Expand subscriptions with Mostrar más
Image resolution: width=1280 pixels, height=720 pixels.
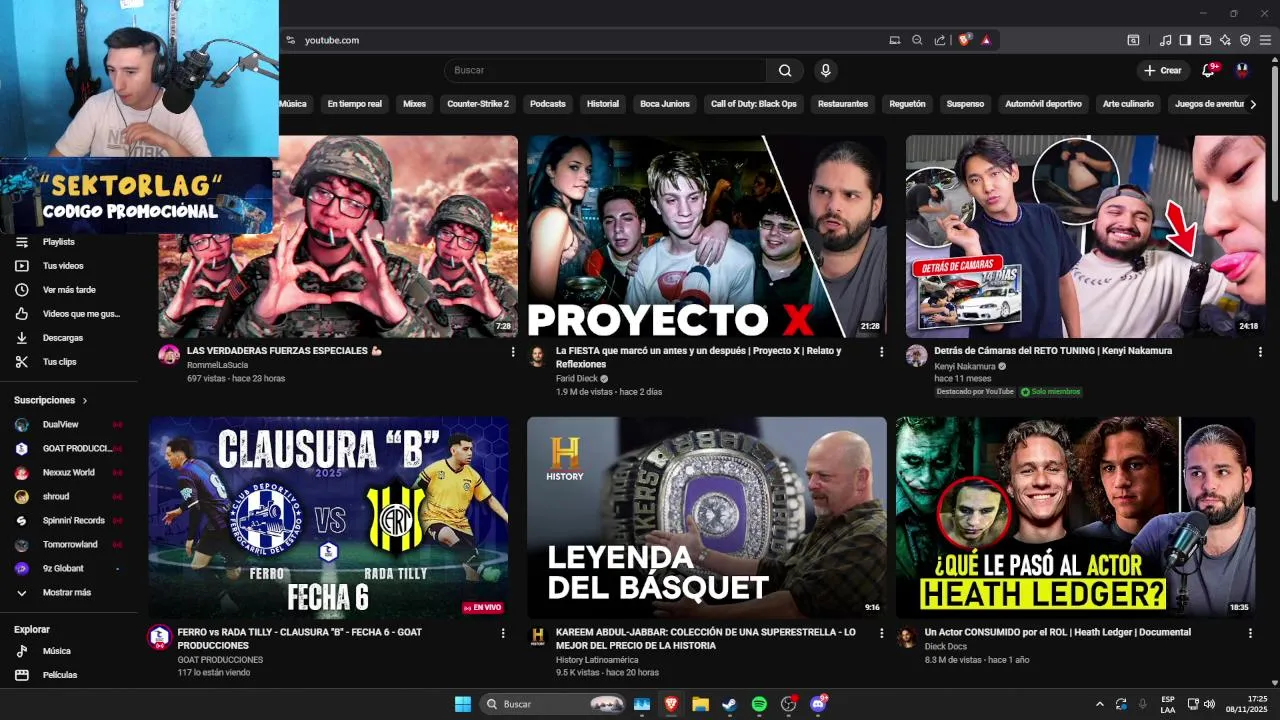69,592
